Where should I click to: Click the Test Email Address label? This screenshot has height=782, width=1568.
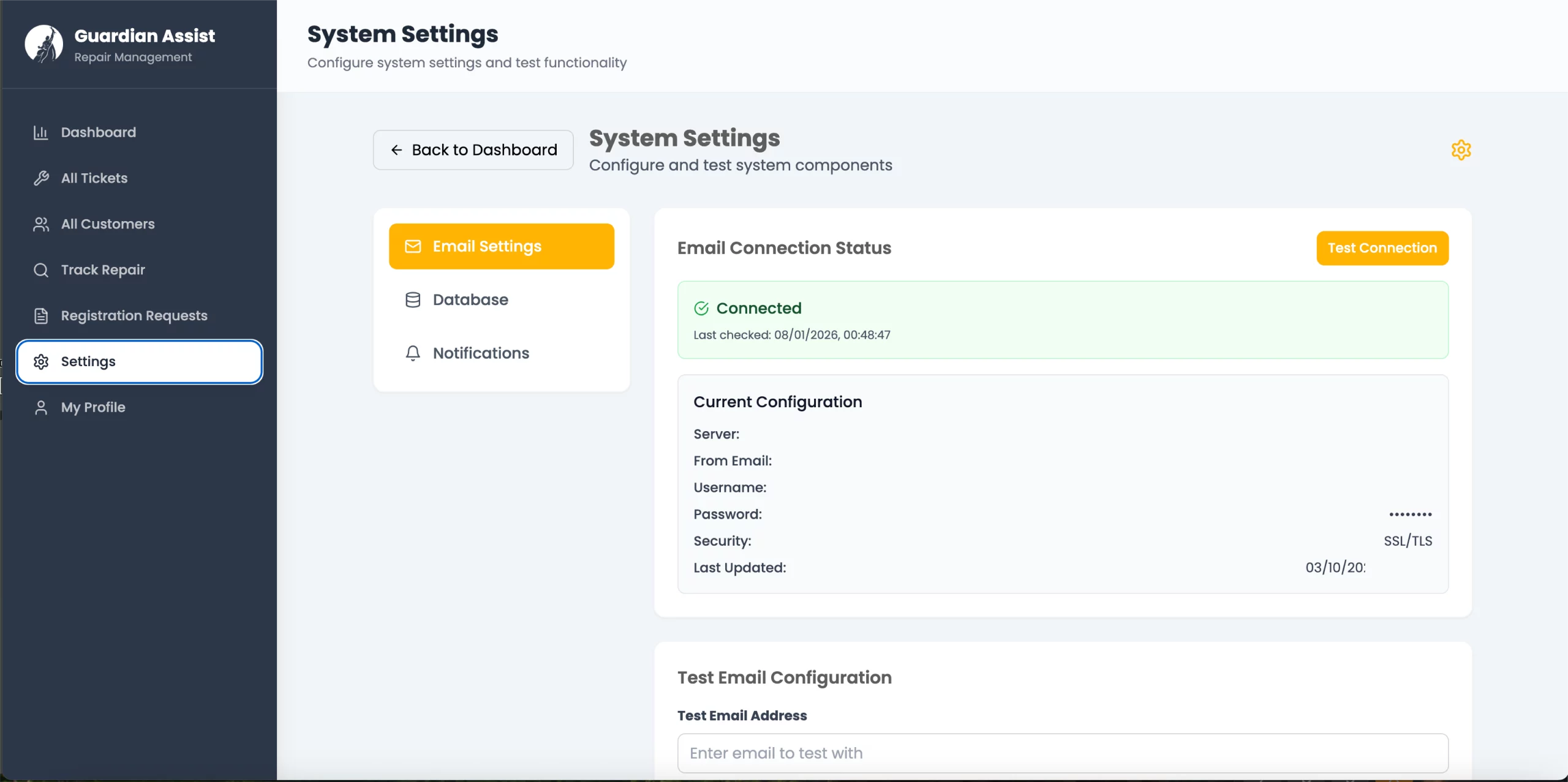742,715
